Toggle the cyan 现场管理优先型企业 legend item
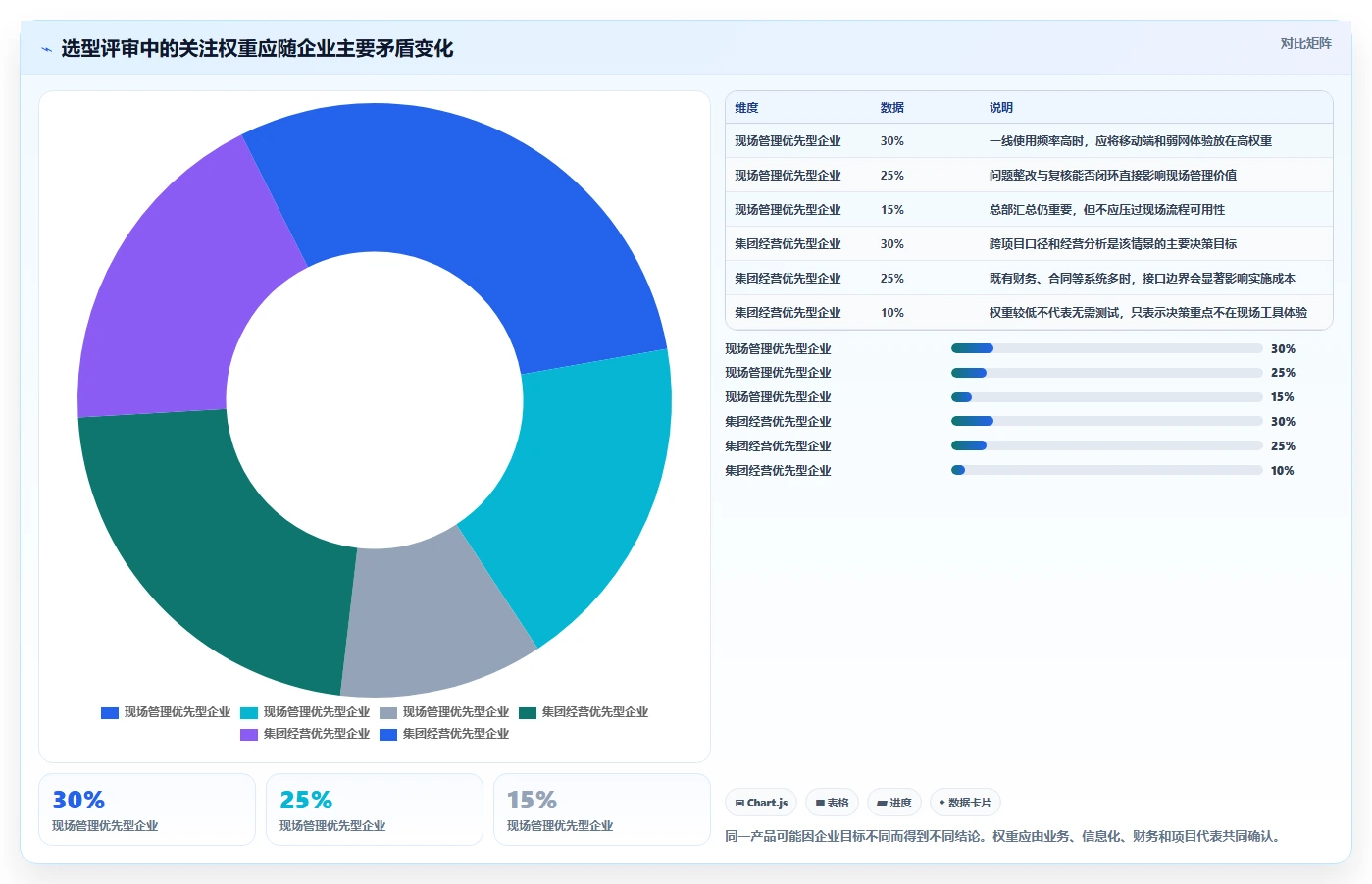This screenshot has height=884, width=1372. tap(305, 712)
